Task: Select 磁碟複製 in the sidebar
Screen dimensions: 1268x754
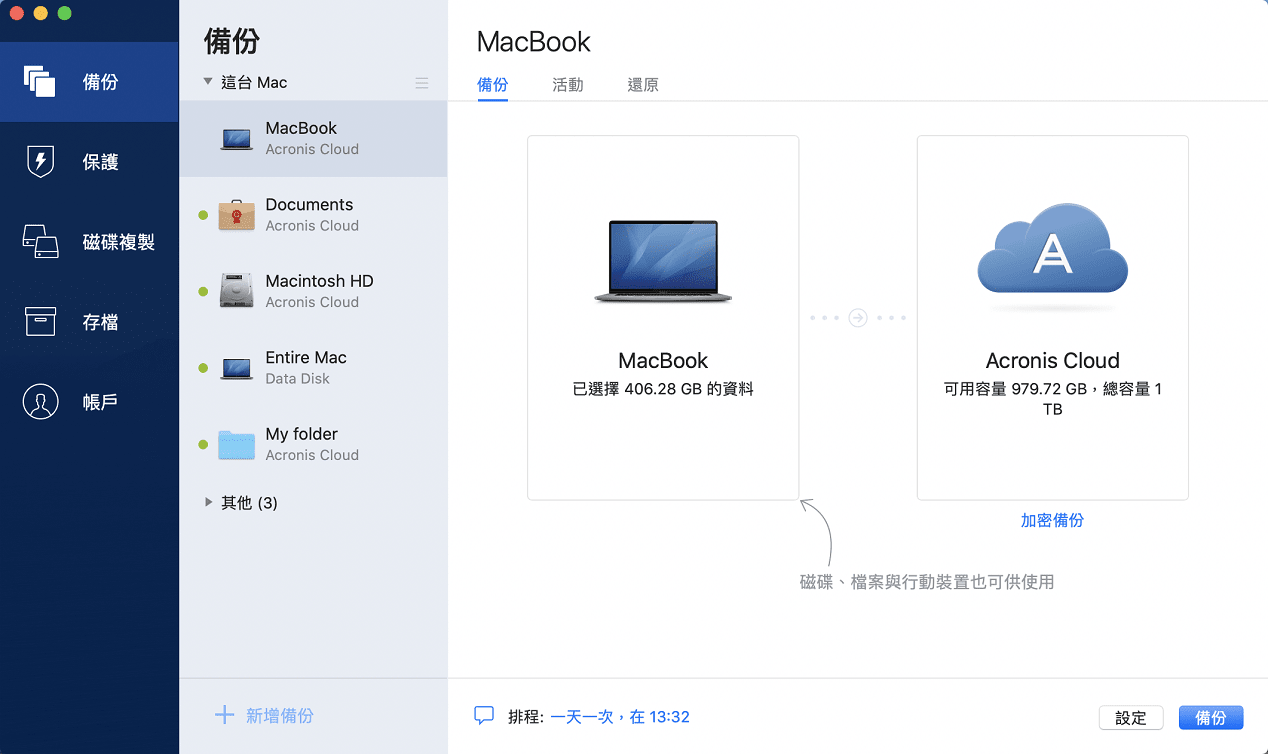Action: (89, 241)
